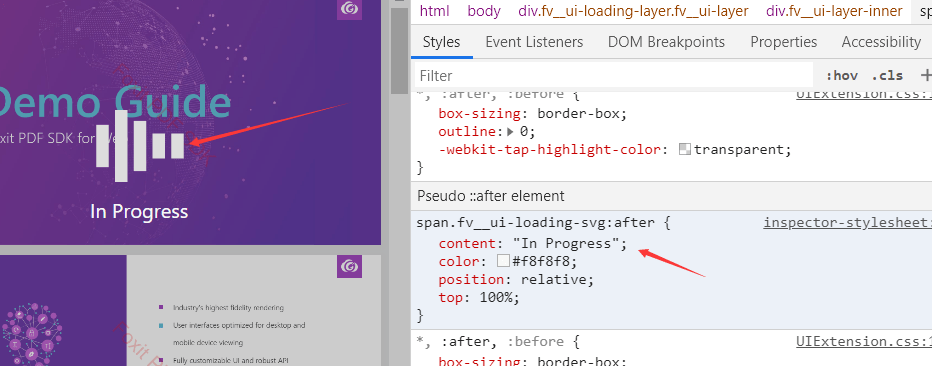Add a new style rule with plus icon

(925, 75)
